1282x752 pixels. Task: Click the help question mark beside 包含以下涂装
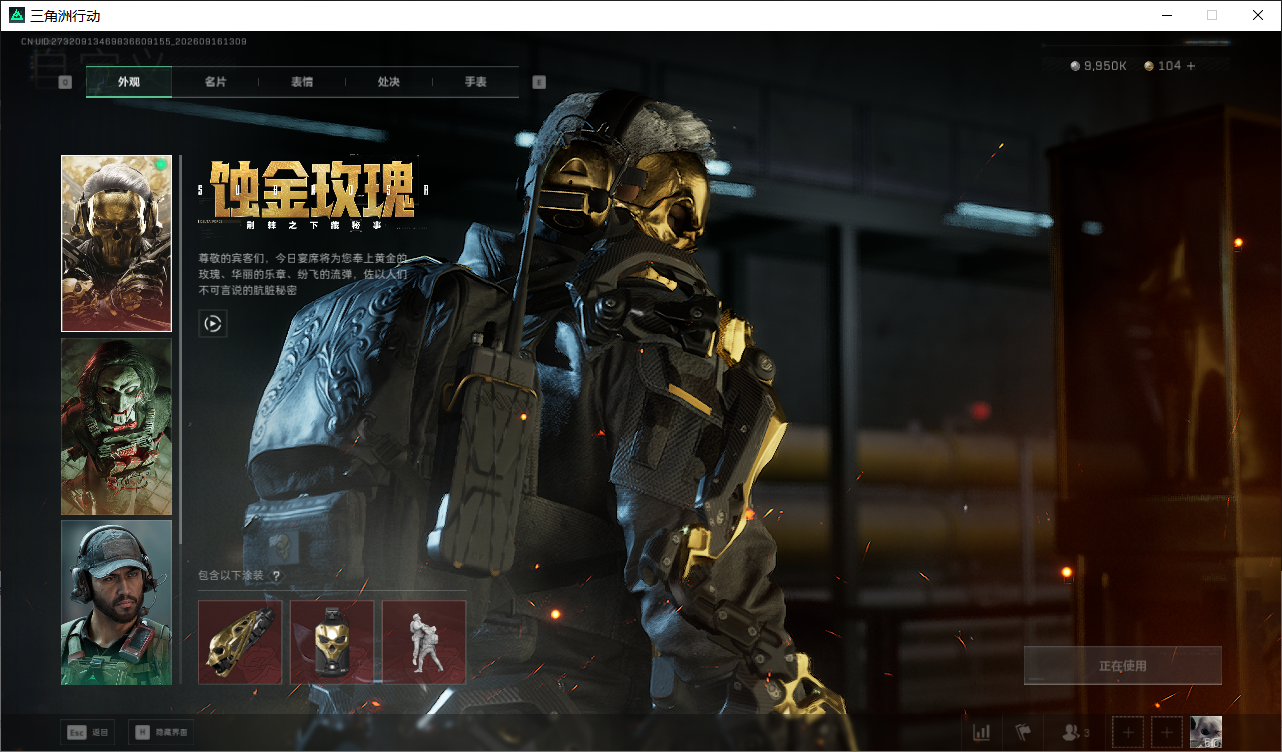point(276,576)
